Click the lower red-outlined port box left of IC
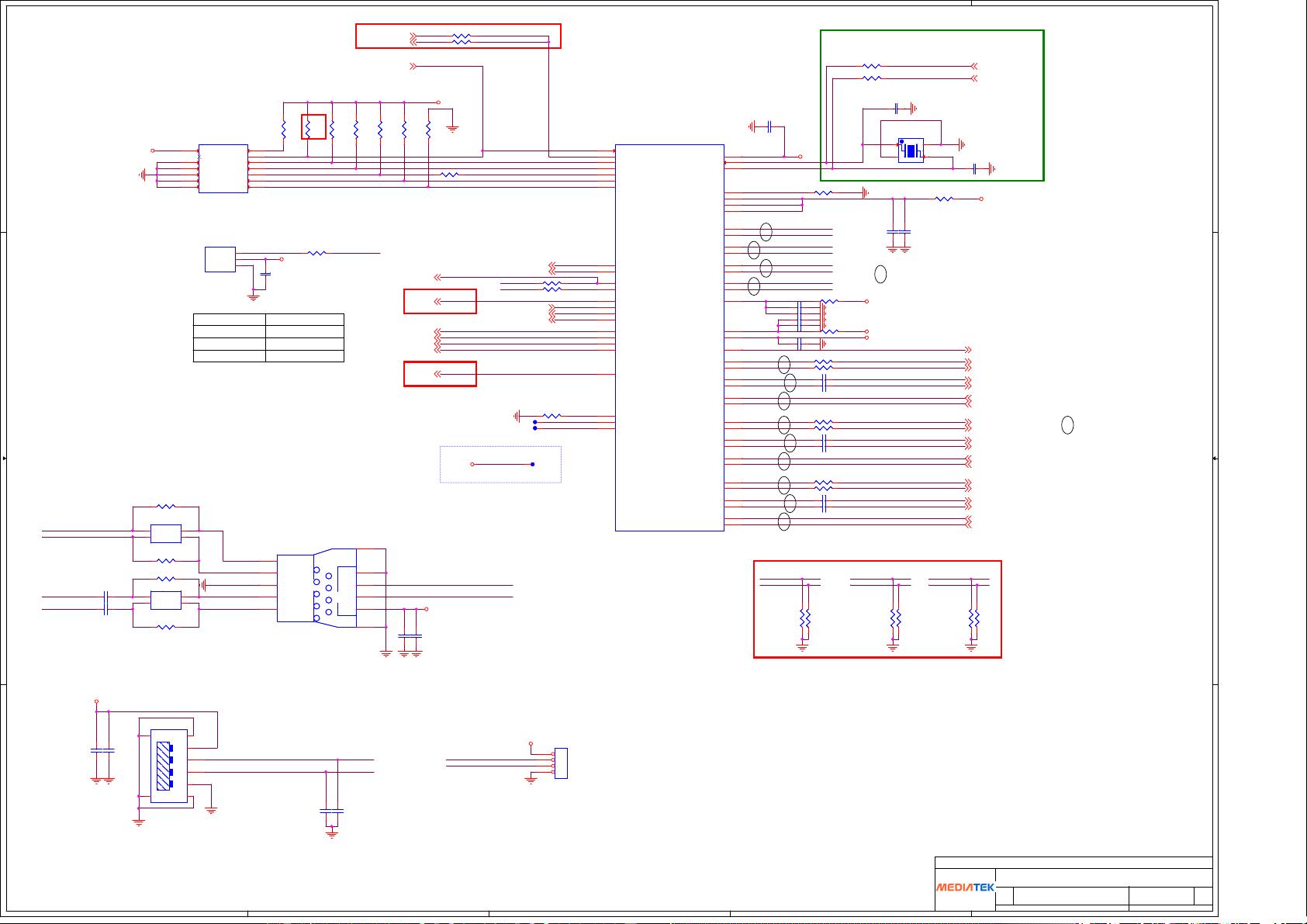The width and height of the screenshot is (1307, 924). tap(440, 374)
